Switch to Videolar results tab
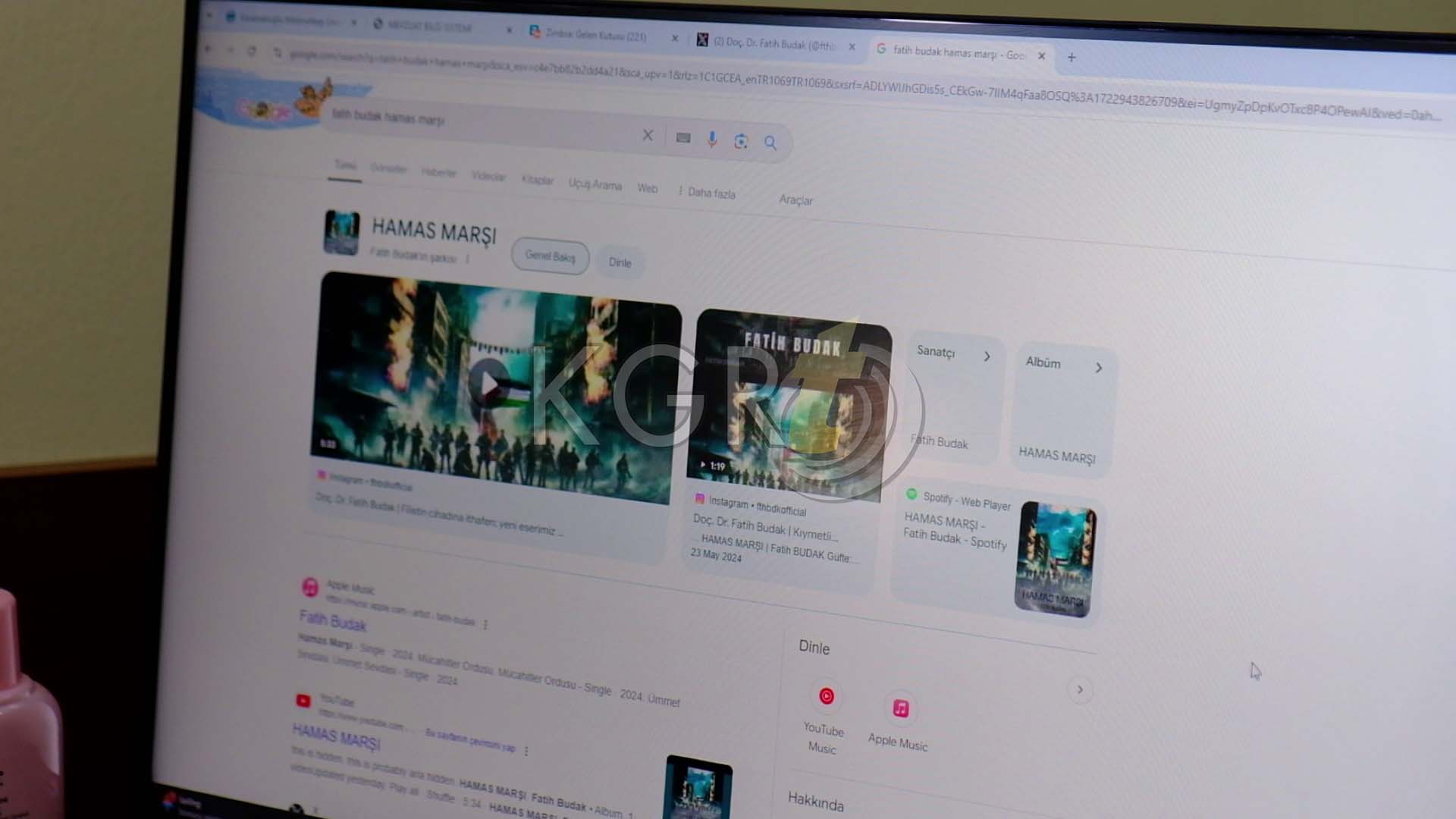This screenshot has height=819, width=1456. click(488, 176)
